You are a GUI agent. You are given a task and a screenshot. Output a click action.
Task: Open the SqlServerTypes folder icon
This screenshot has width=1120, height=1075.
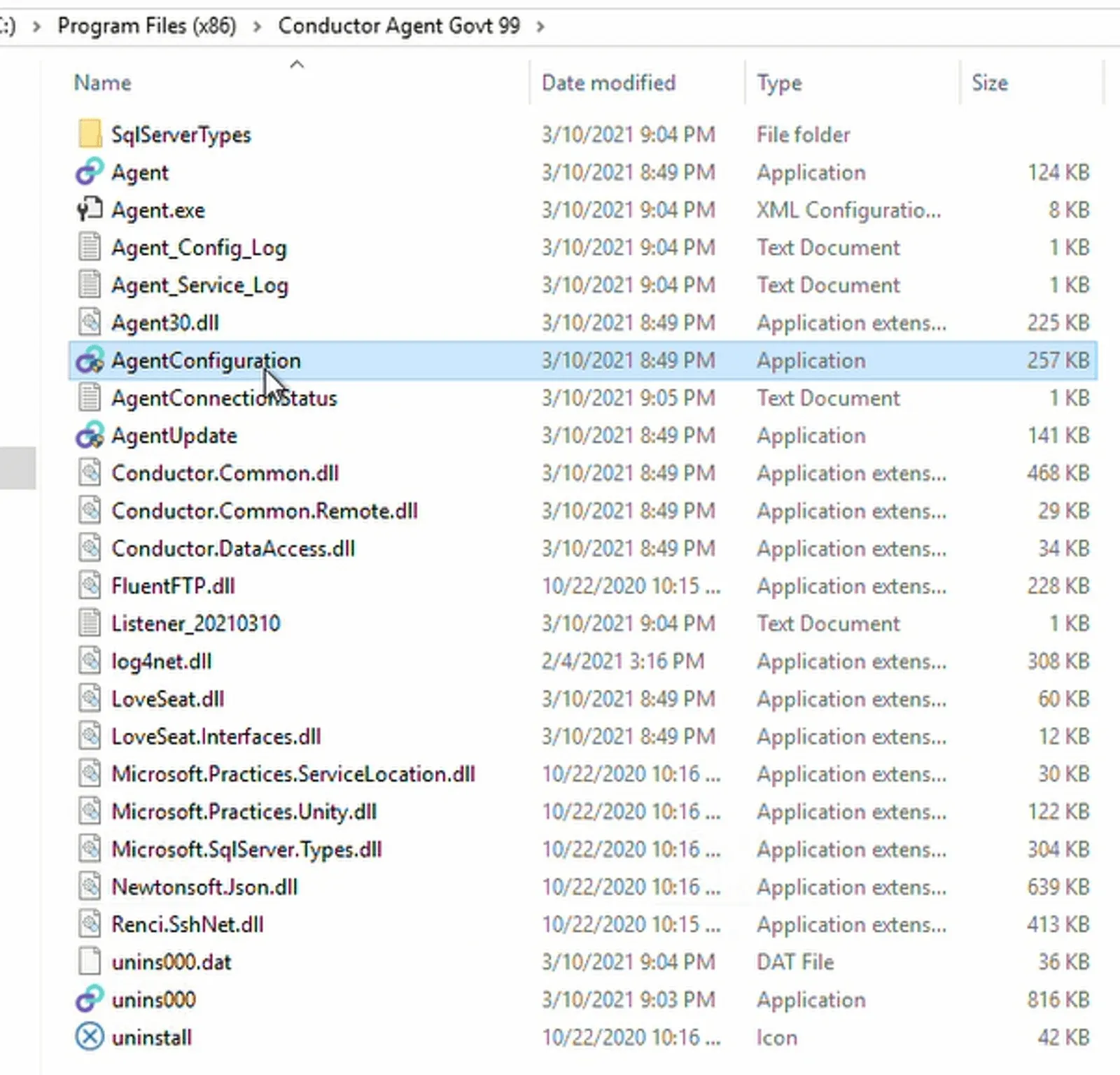[90, 134]
